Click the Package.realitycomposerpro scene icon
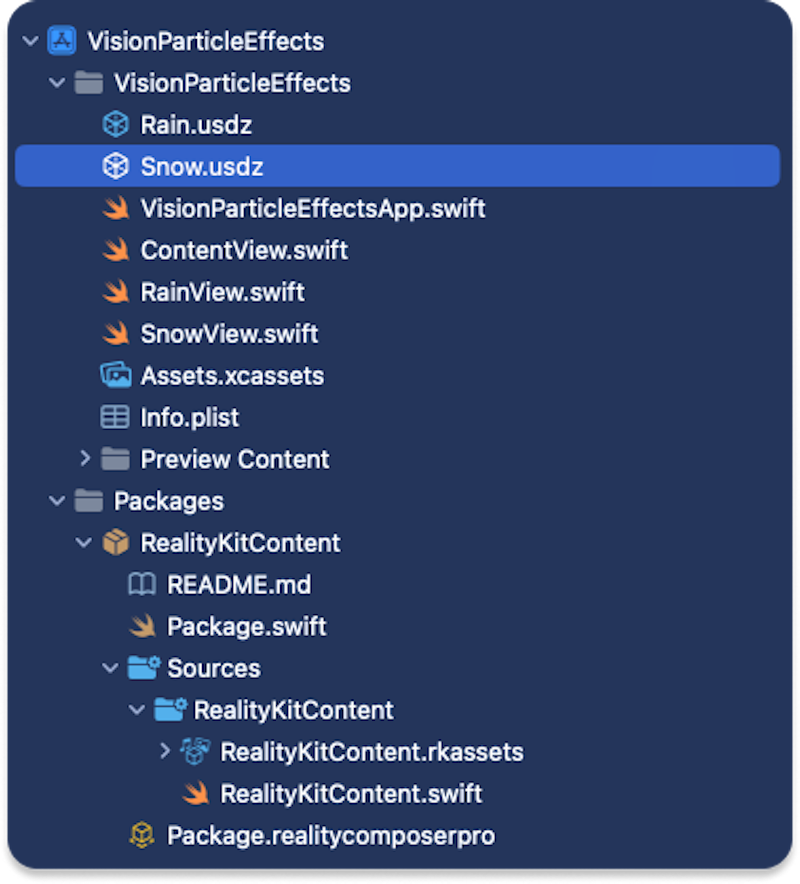This screenshot has height=884, width=800. coord(140,836)
